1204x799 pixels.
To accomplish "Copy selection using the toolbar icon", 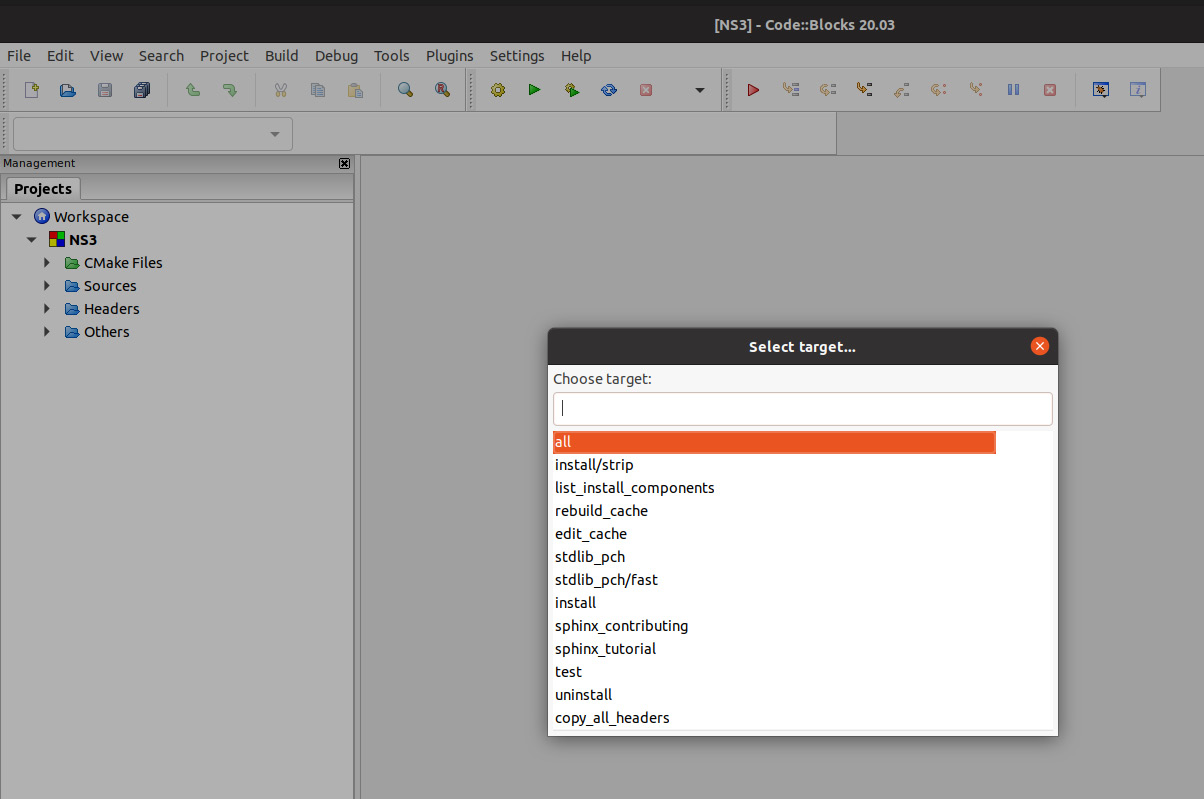I will pos(318,90).
